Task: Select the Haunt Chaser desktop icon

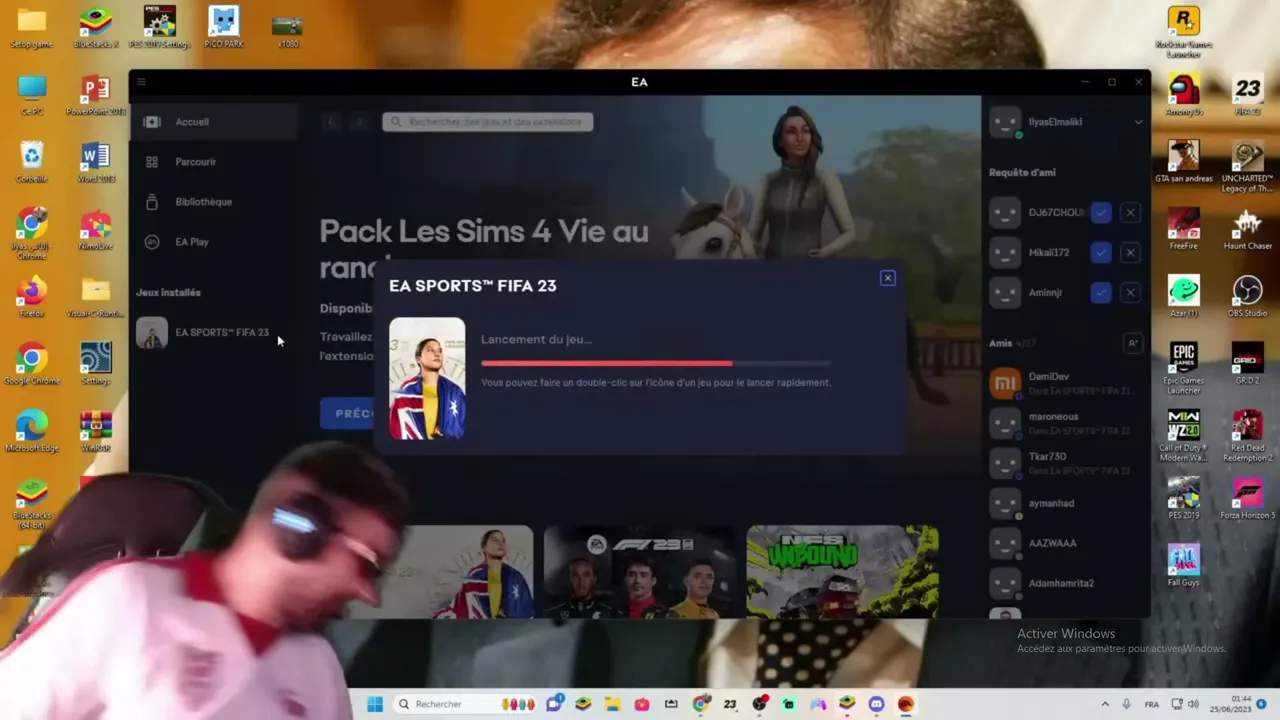Action: click(x=1248, y=230)
